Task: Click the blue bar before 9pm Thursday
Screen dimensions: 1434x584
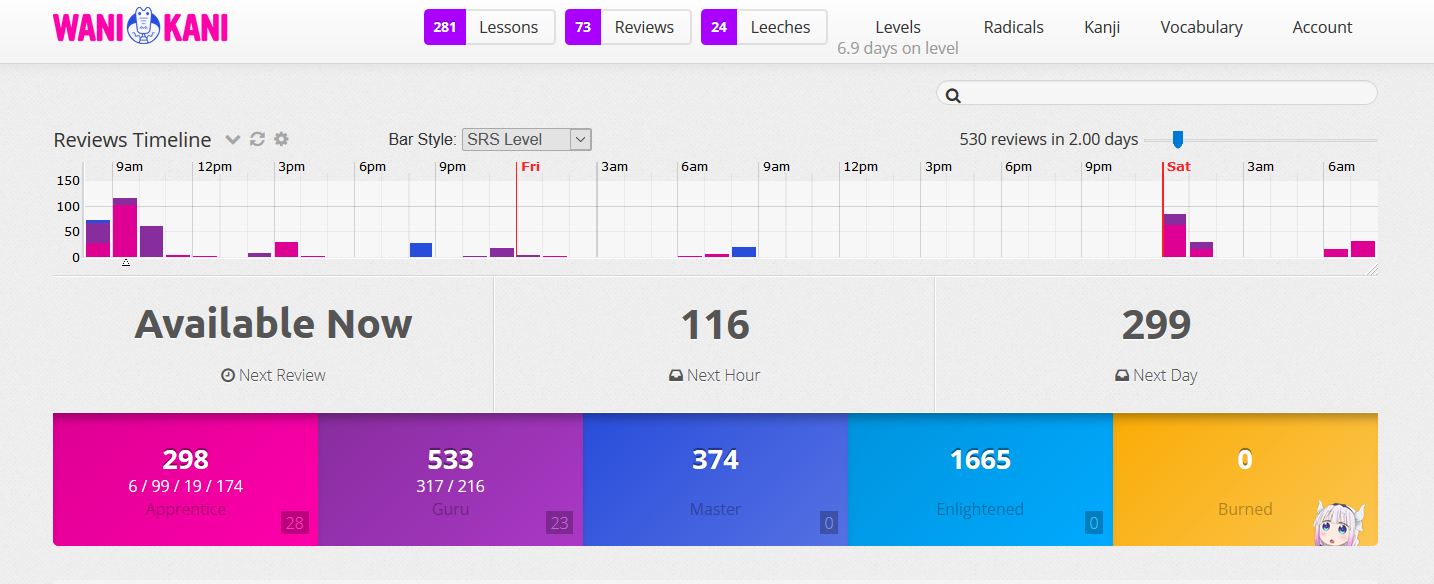Action: [421, 250]
